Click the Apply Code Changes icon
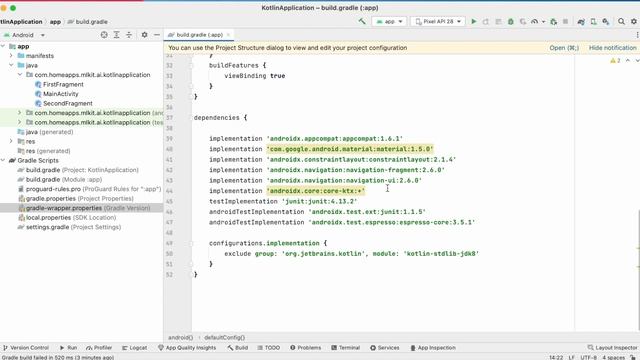The image size is (640, 360). [498, 22]
